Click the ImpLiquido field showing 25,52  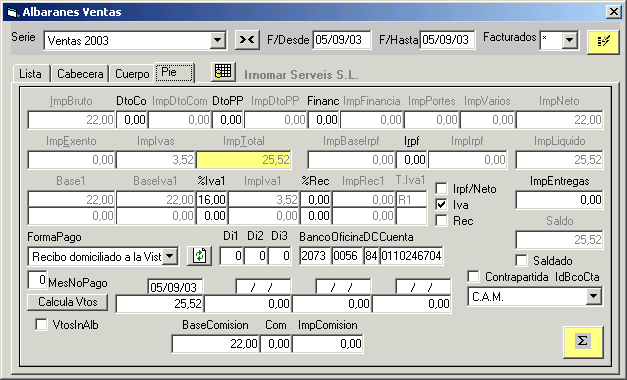(559, 160)
